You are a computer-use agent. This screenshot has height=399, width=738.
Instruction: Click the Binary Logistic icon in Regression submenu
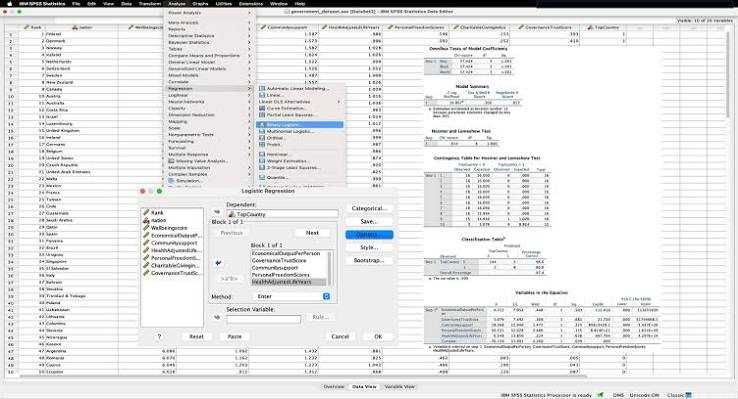(262, 125)
